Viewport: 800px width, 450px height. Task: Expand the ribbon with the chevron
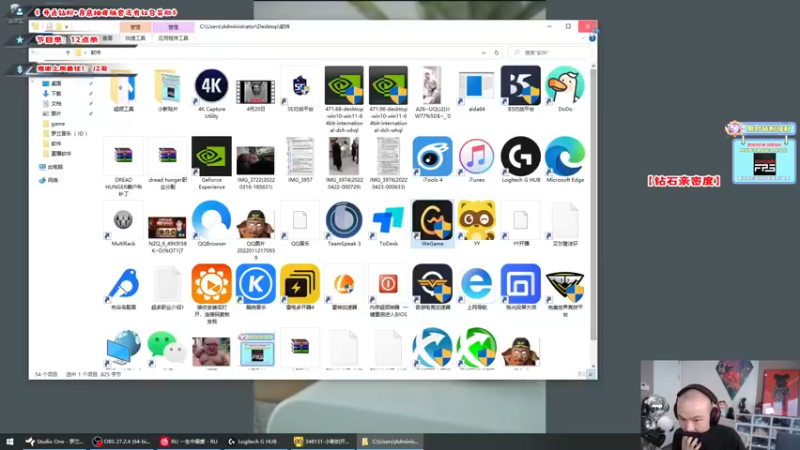583,38
